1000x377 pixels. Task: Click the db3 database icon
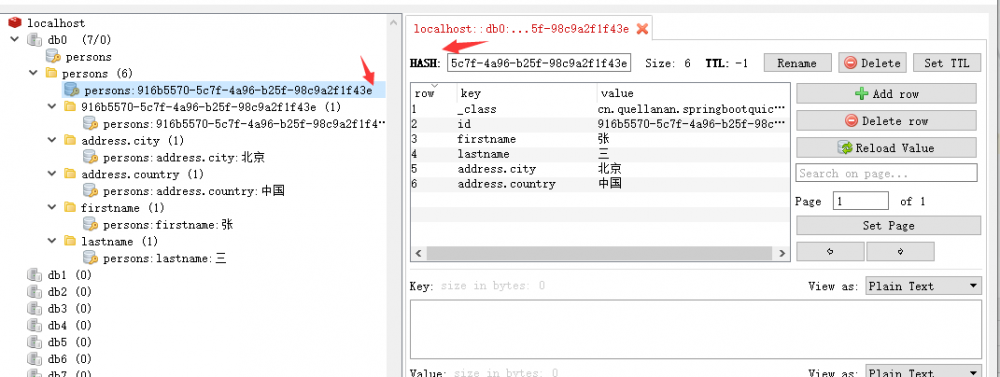coord(34,309)
